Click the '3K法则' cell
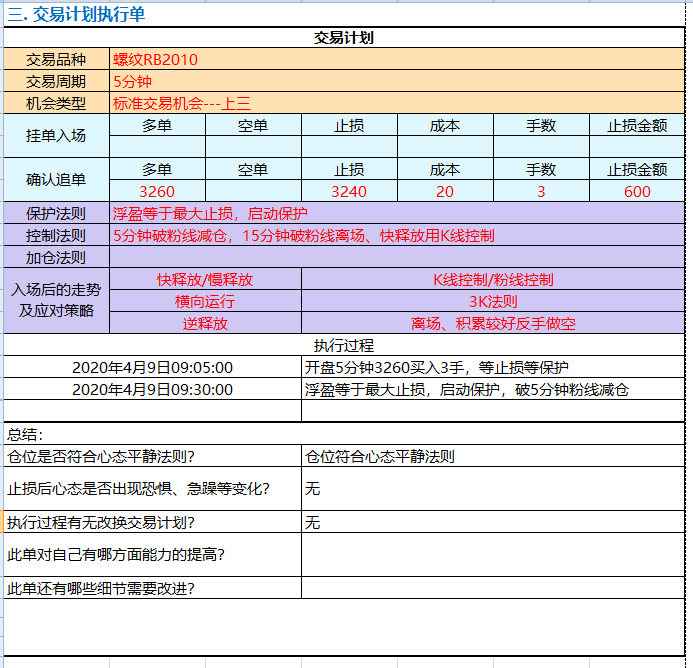This screenshot has width=693, height=668. (x=493, y=301)
